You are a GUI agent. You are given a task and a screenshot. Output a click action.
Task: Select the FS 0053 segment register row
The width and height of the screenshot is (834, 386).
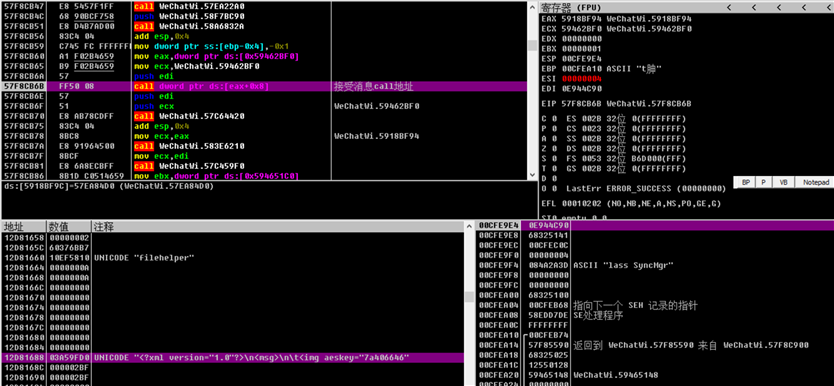613,158
